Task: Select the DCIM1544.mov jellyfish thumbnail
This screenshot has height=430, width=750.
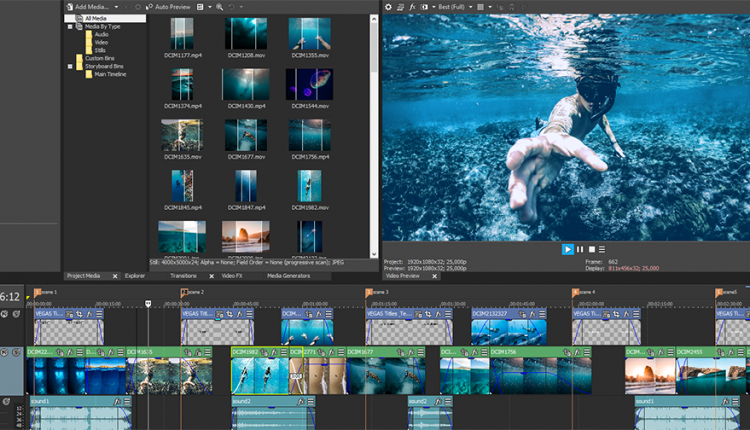Action: 309,85
